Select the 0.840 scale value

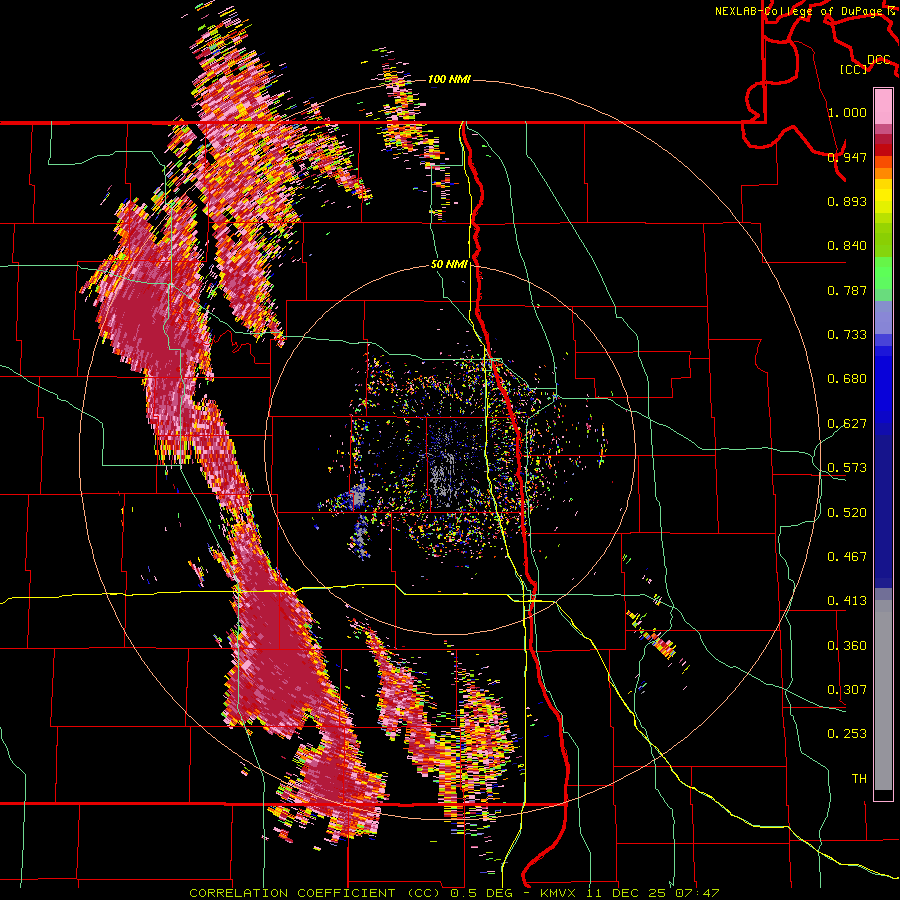(847, 245)
